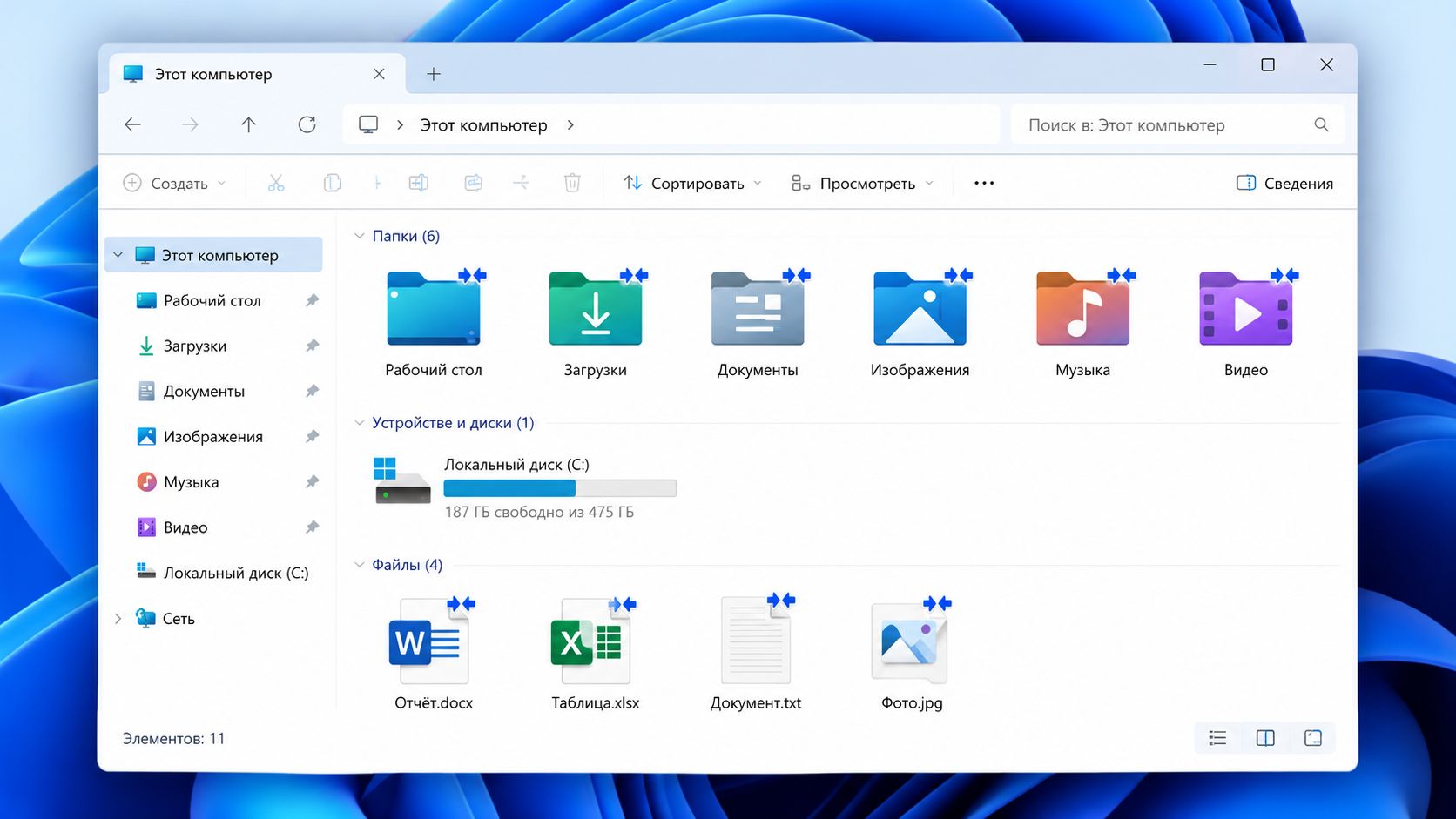Click the '187 ГБ свободно из 475 ГБ' text
Screen dimensions: 1456x819
click(539, 512)
